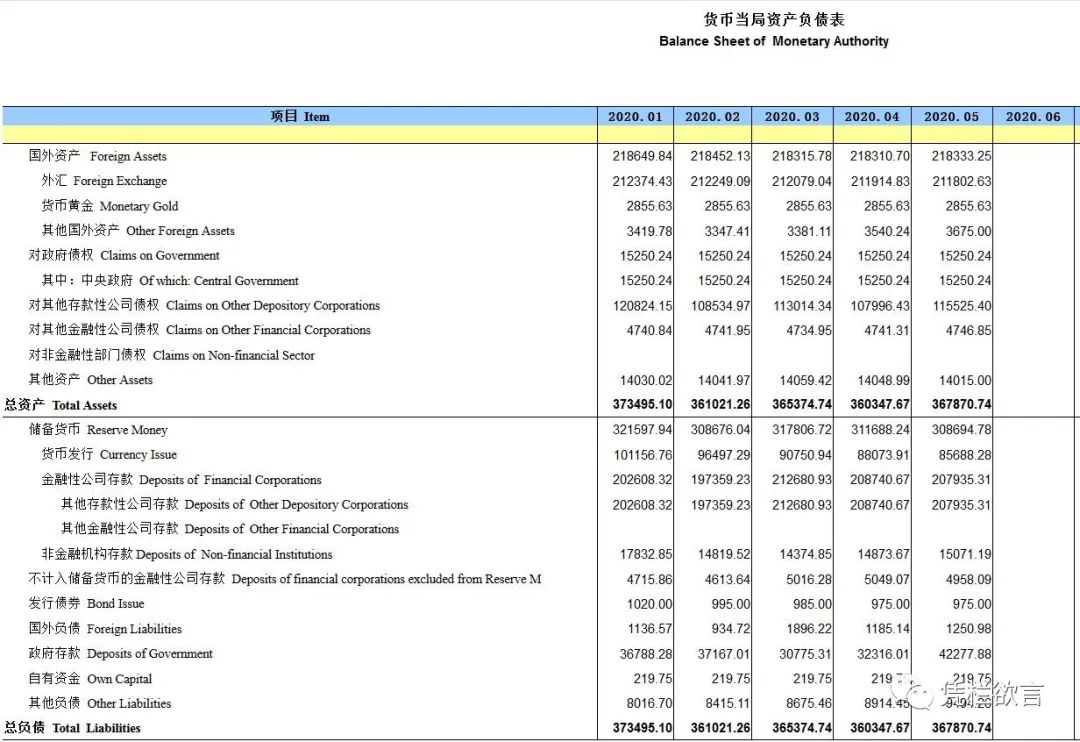The image size is (1080, 742).
Task: Click the 项目 Item header cell
Action: pos(300,116)
